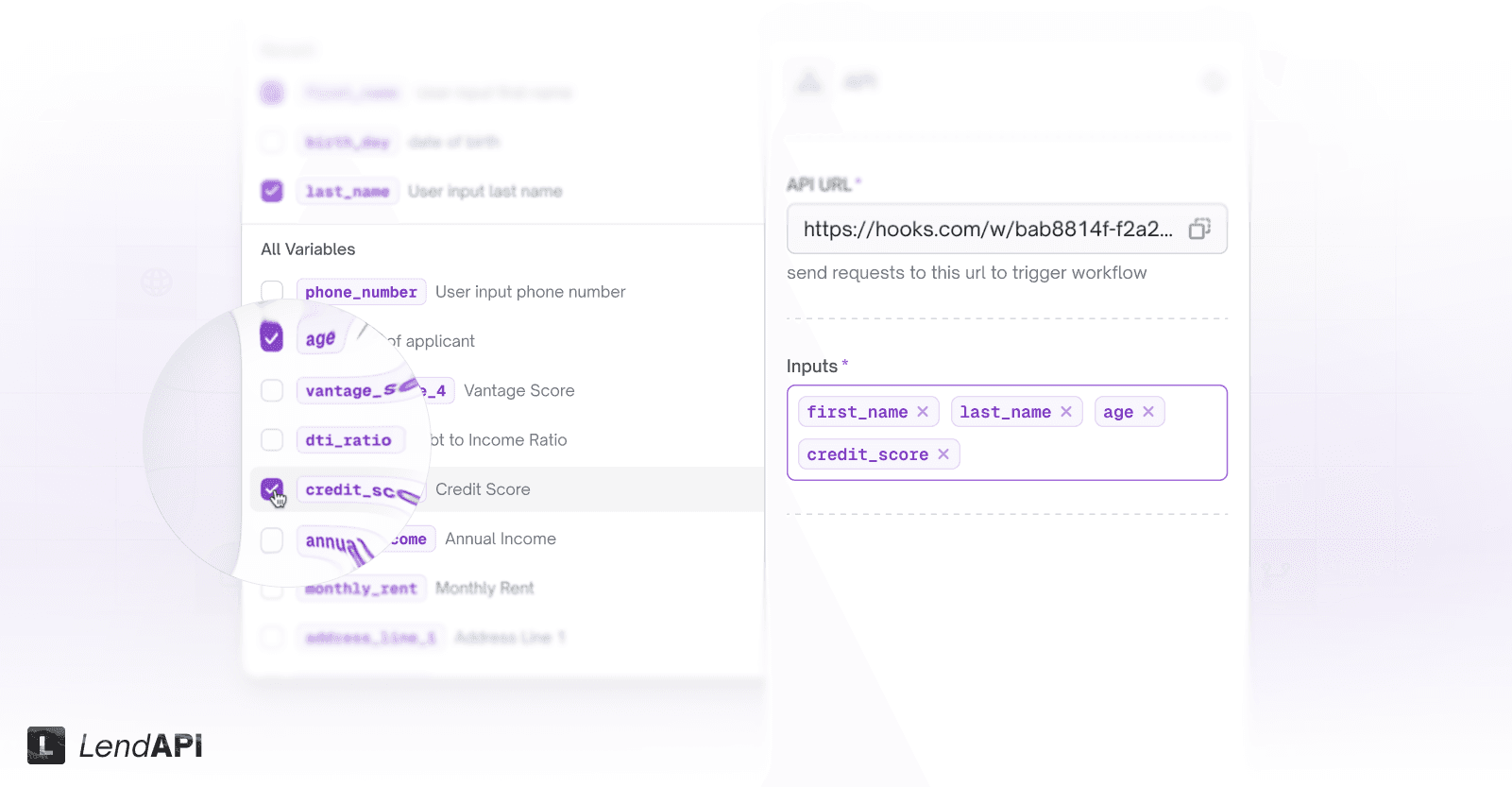Check the phone_number variable
The height and width of the screenshot is (787, 1512).
(x=271, y=291)
